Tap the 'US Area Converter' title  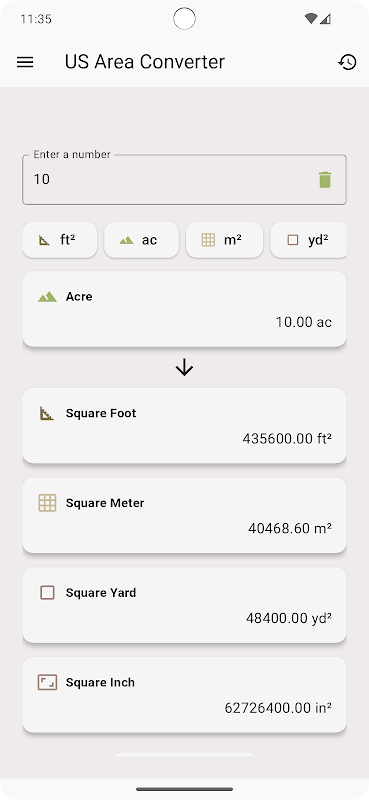click(144, 62)
